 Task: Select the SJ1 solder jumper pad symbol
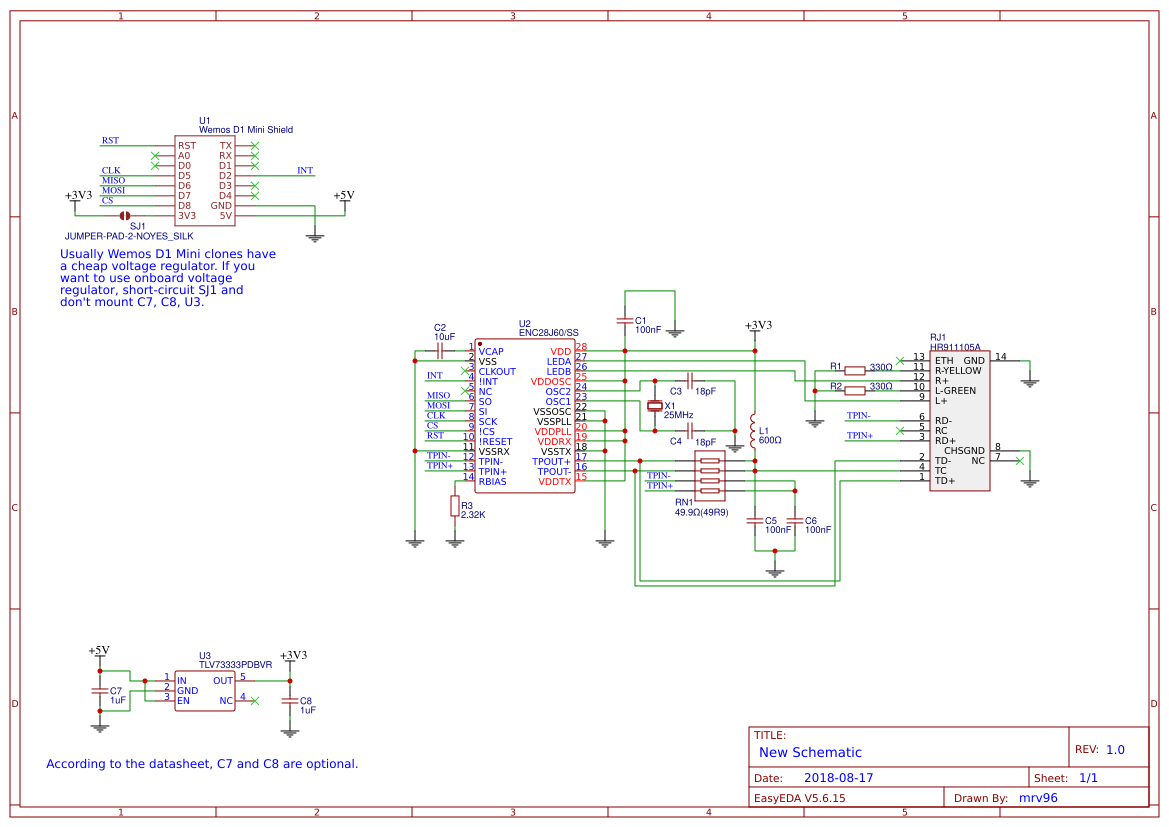pyautogui.click(x=125, y=216)
